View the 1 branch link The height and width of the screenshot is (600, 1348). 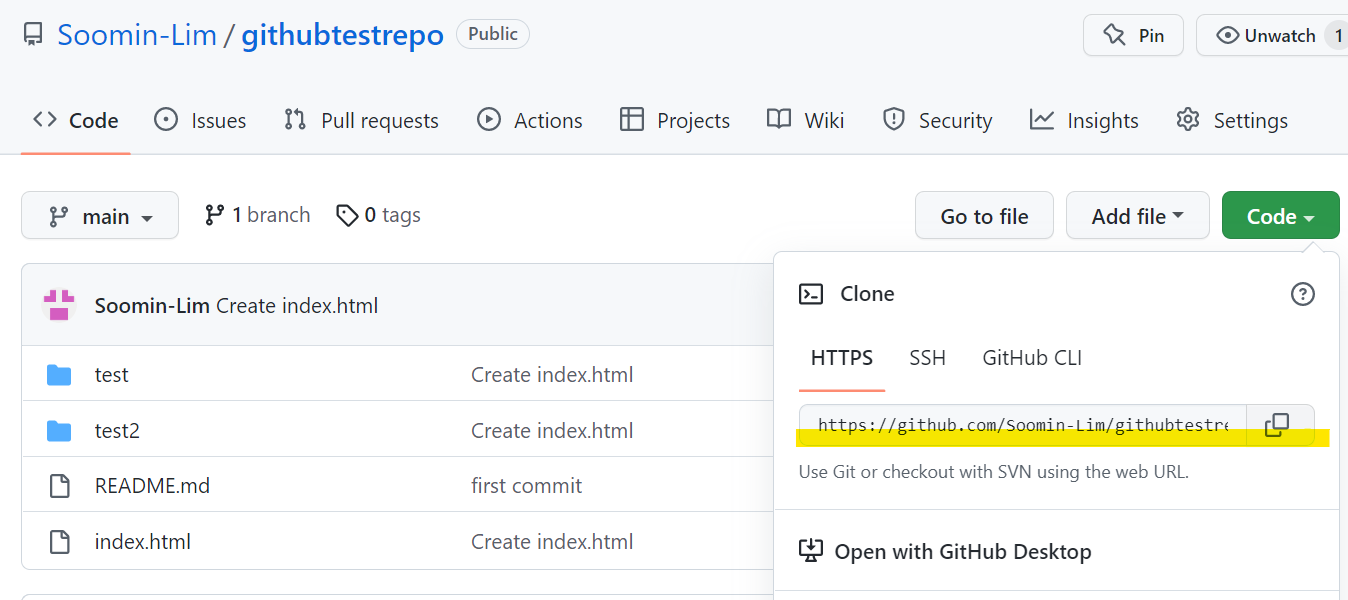[257, 215]
